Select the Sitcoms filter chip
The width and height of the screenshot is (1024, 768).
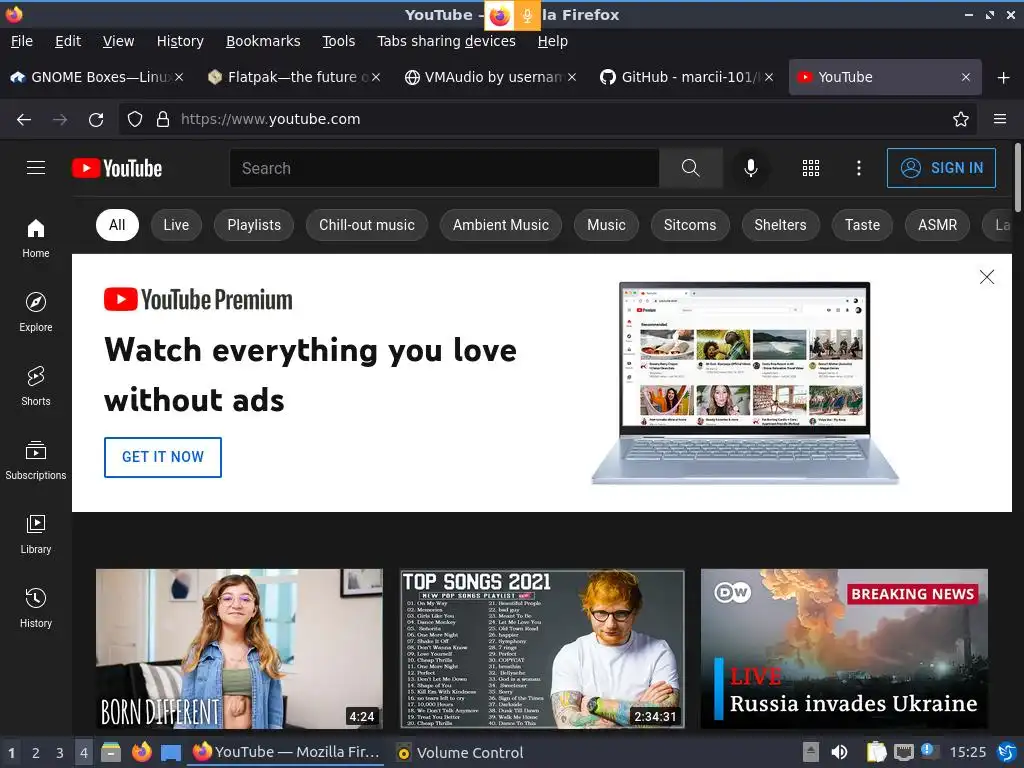pyautogui.click(x=690, y=225)
